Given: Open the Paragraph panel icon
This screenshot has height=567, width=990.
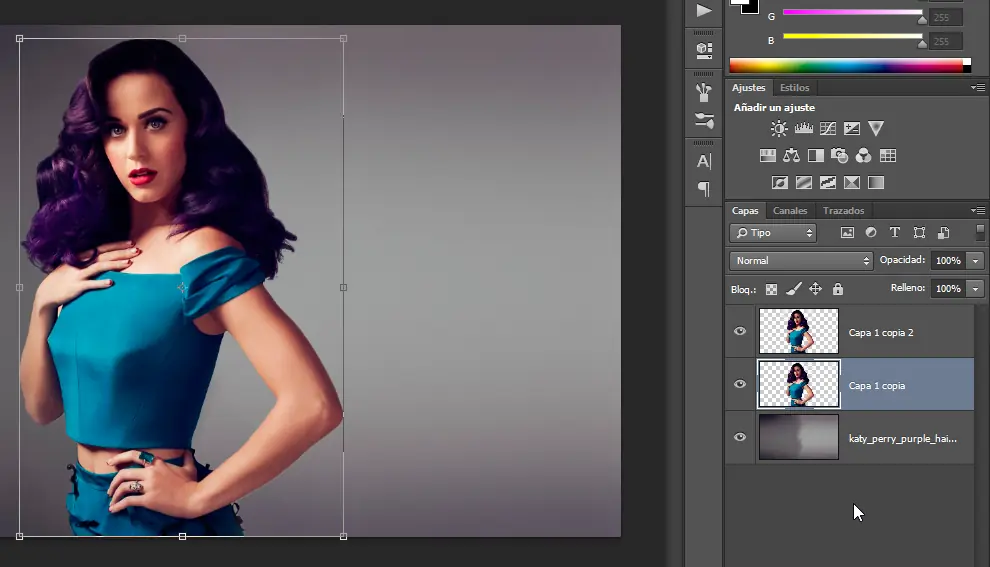Looking at the screenshot, I should point(704,189).
